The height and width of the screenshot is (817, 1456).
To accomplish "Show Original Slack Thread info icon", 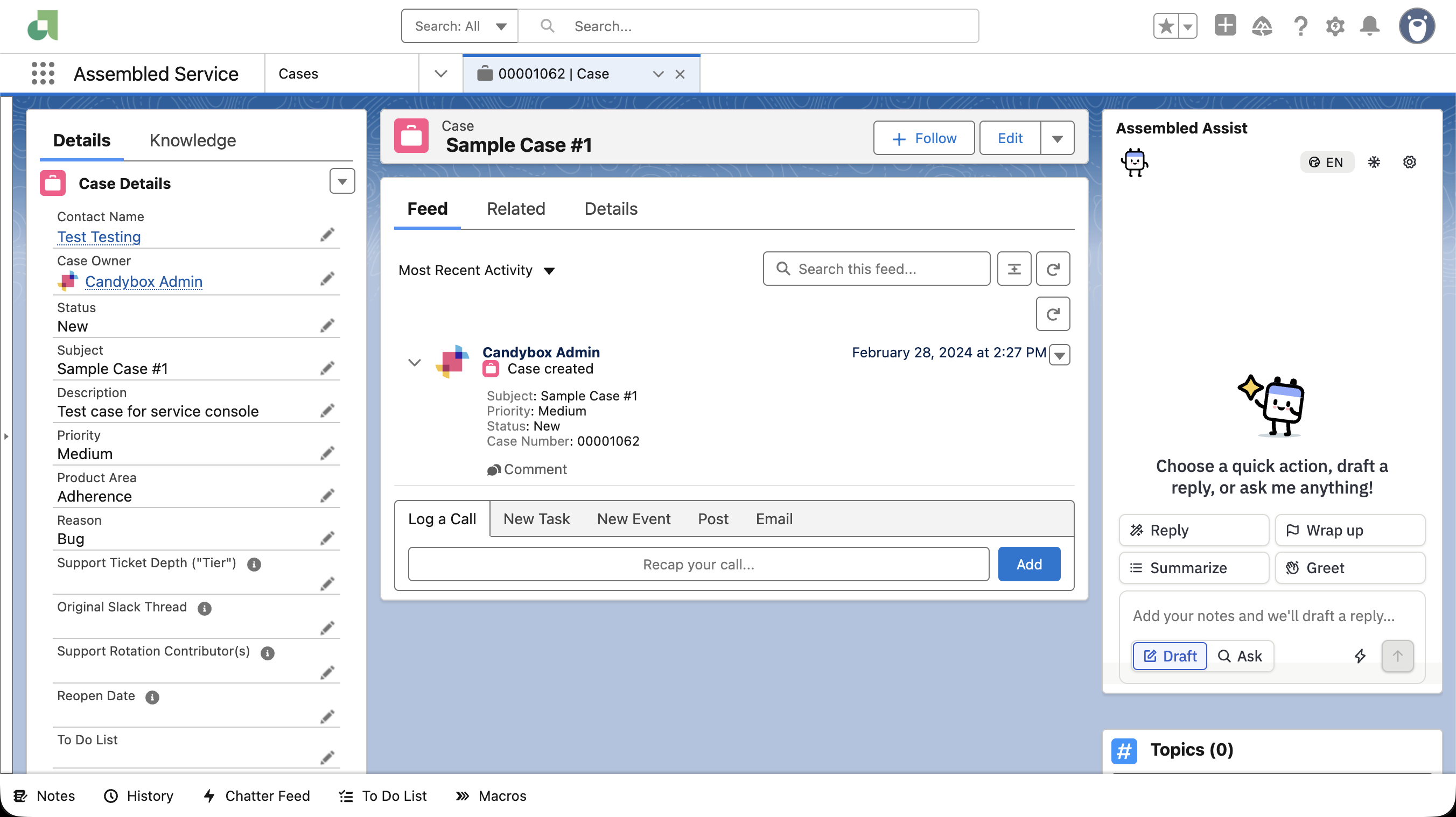I will tap(205, 608).
